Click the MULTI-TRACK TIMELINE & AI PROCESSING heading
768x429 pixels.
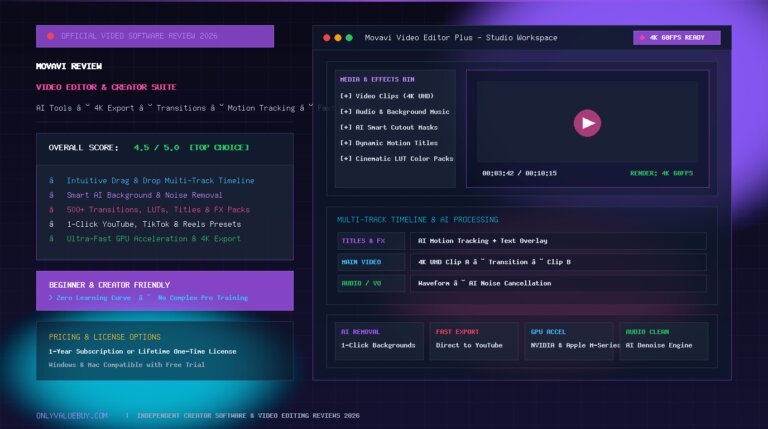point(417,220)
